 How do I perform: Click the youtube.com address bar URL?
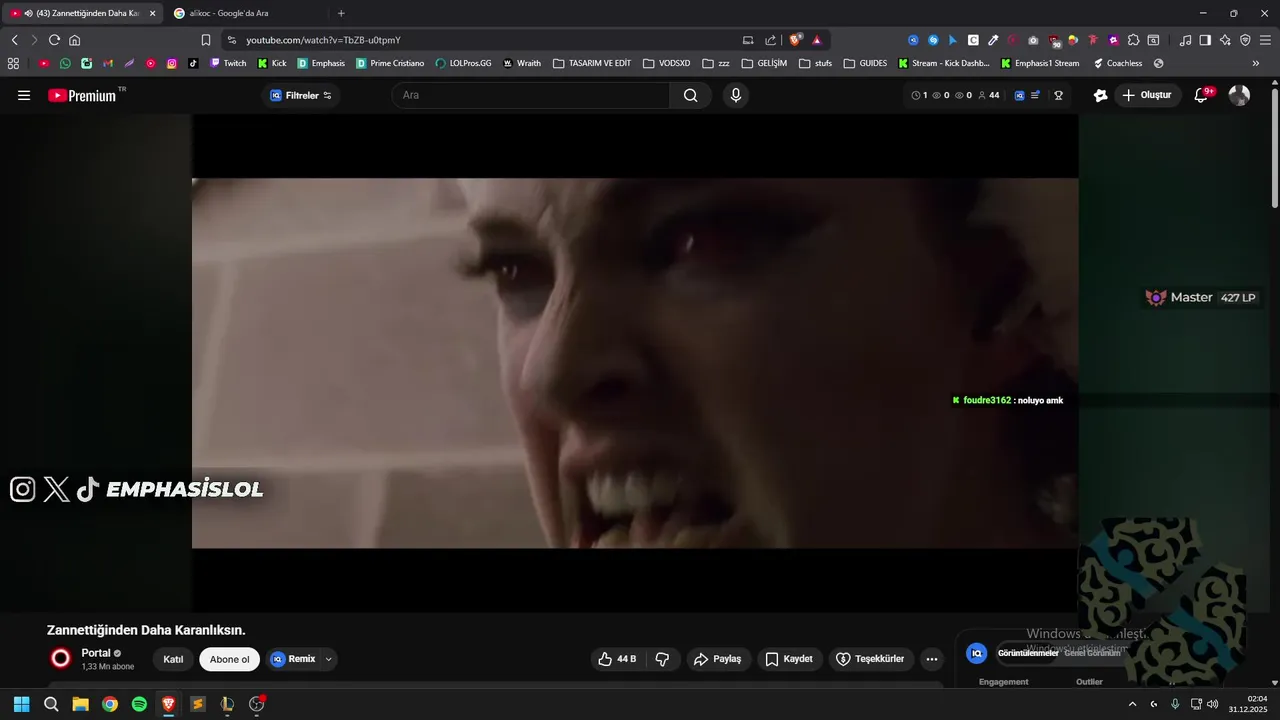[x=323, y=40]
